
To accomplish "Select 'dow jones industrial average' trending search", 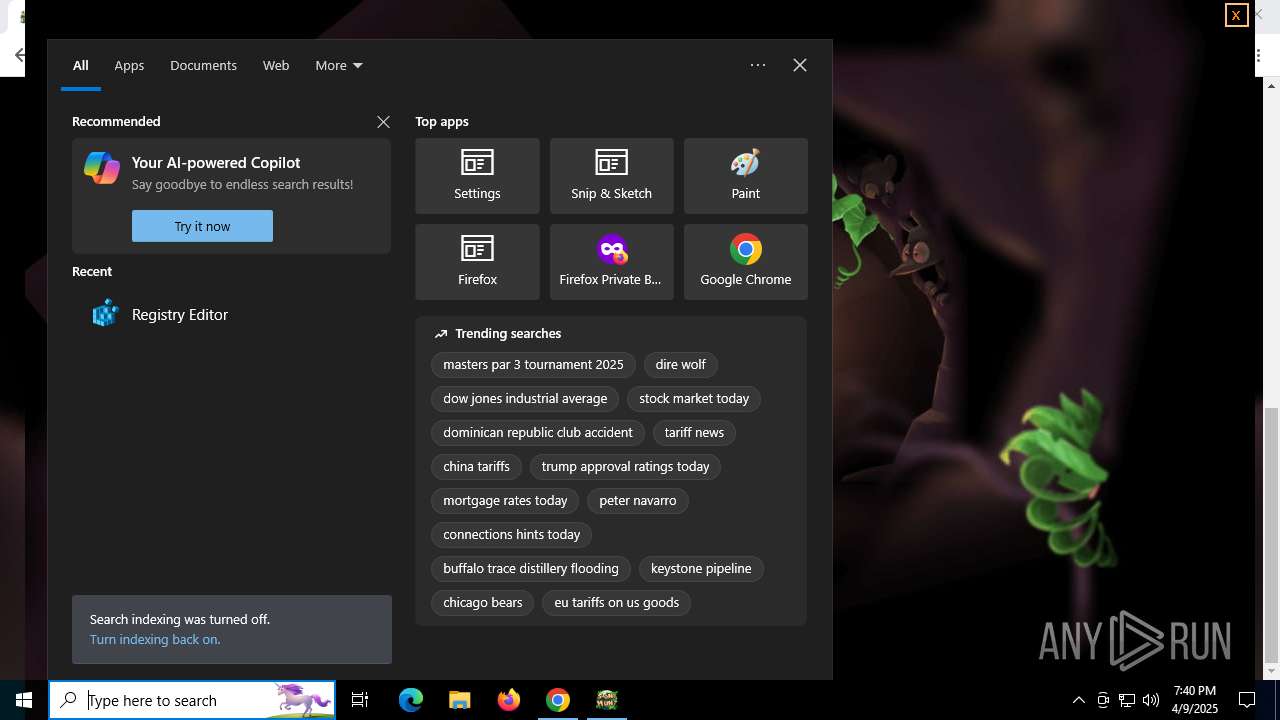I will [525, 398].
